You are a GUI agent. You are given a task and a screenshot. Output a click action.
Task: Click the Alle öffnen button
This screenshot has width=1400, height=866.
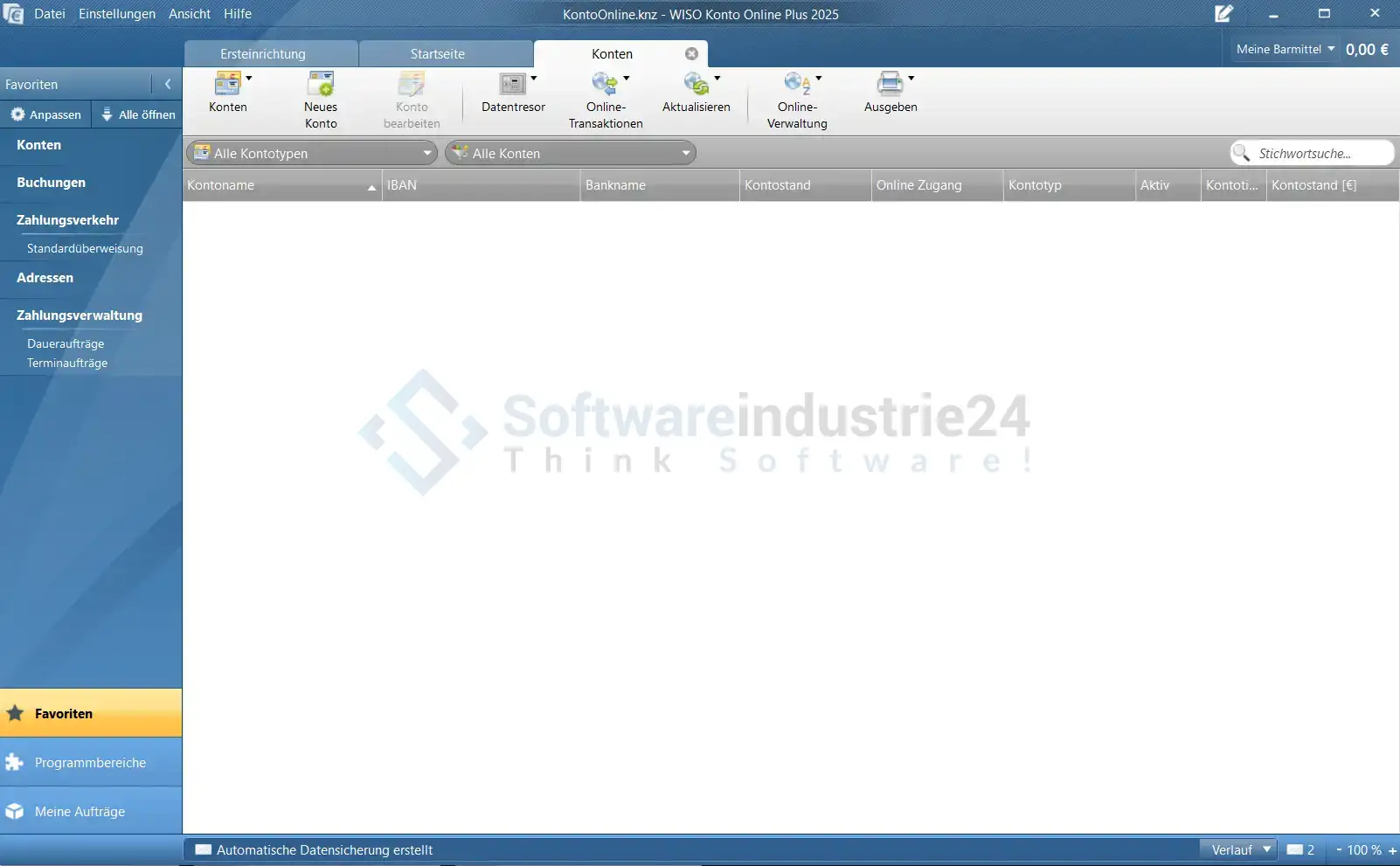coord(138,114)
